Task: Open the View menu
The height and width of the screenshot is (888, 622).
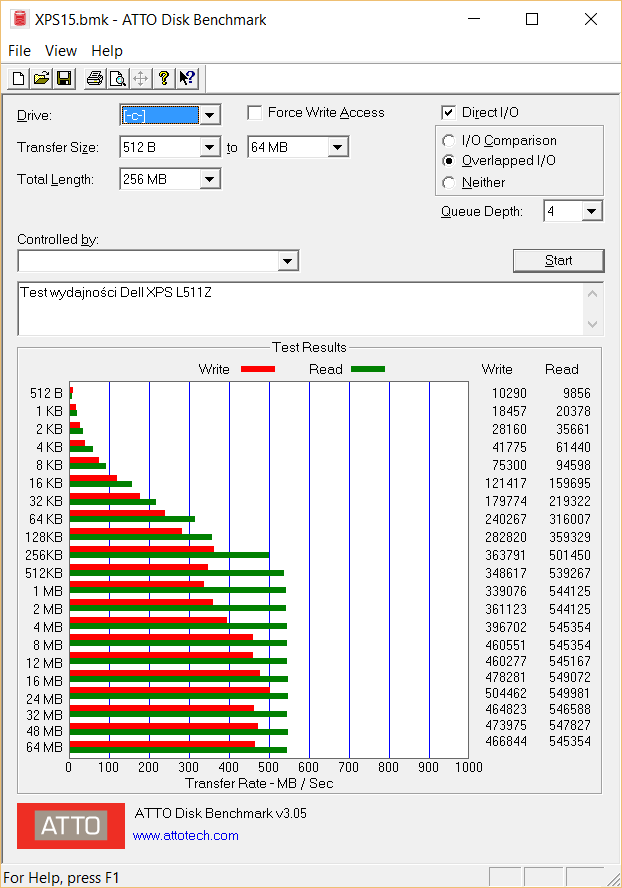Action: (x=61, y=51)
